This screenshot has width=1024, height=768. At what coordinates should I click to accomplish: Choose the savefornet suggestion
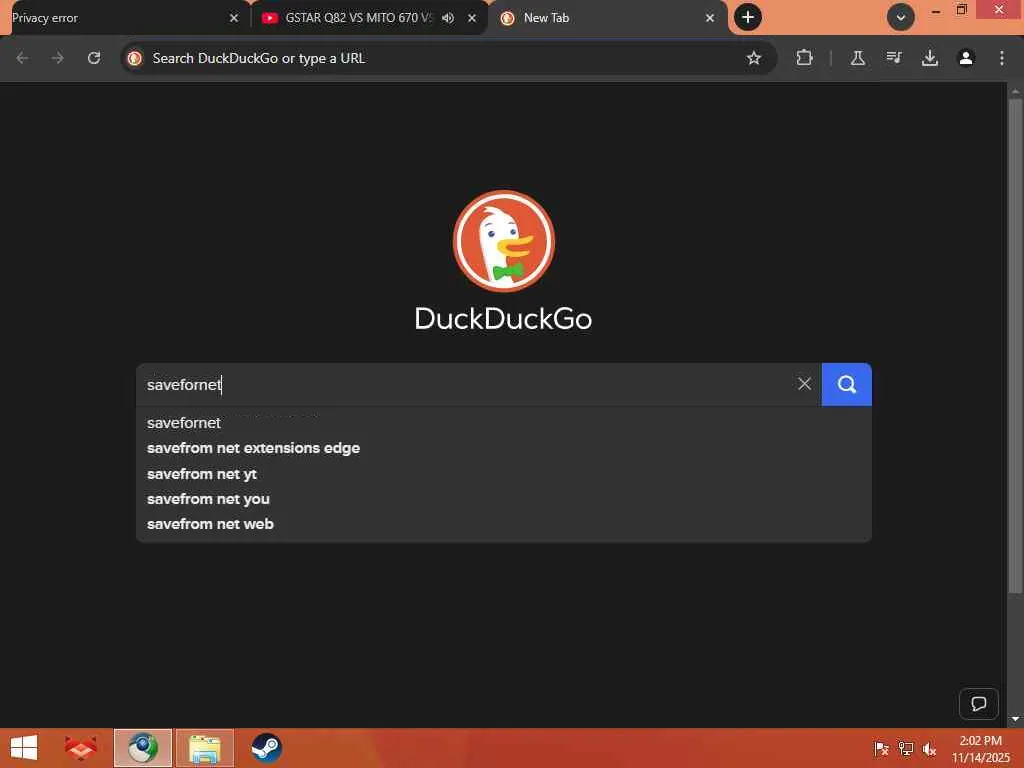tap(504, 423)
